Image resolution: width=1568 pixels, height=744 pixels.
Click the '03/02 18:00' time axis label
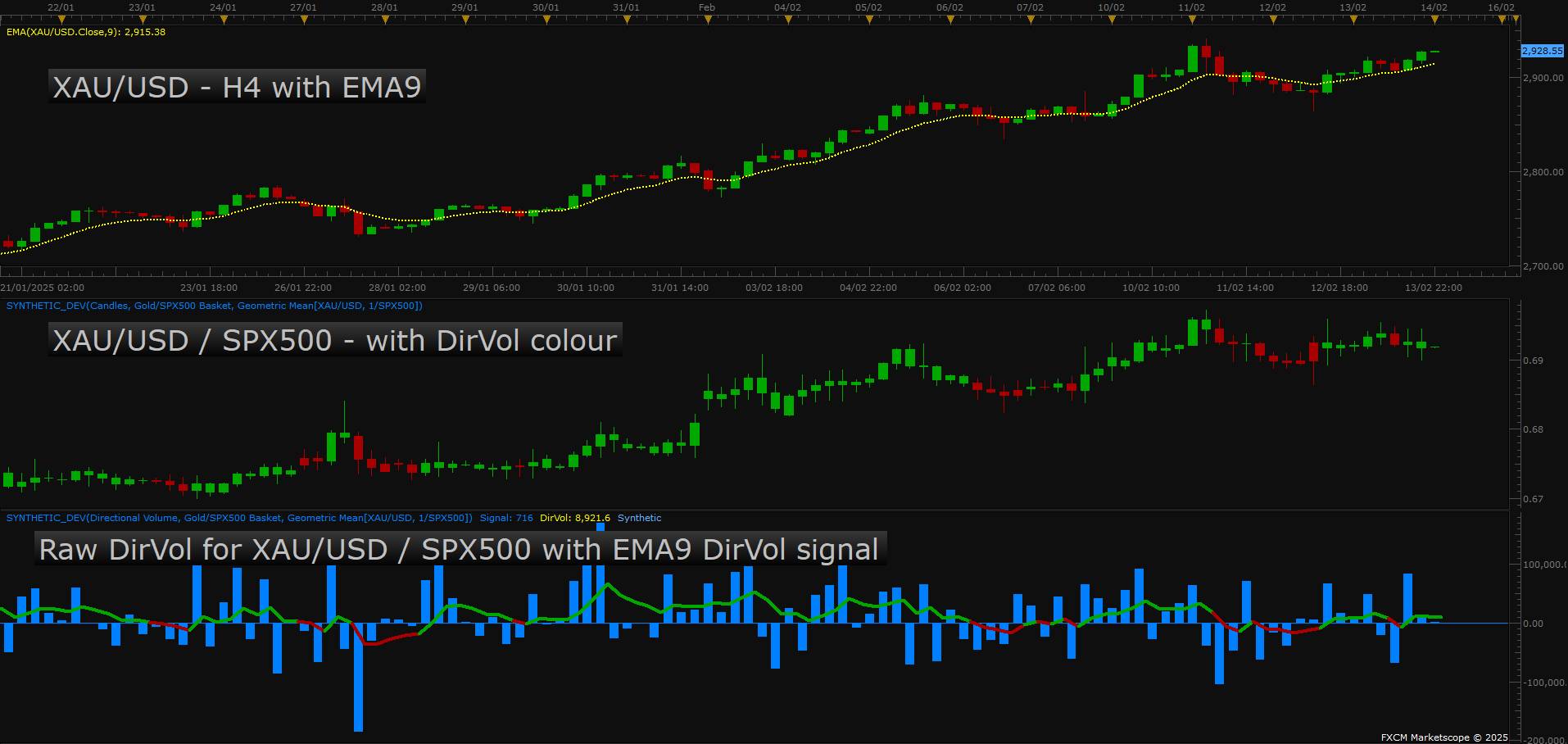coord(774,288)
